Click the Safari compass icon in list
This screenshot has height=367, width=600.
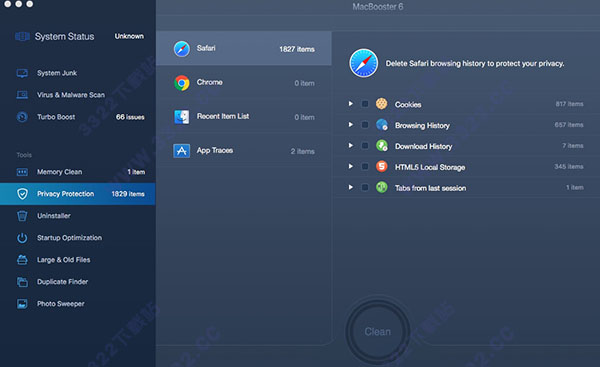182,49
